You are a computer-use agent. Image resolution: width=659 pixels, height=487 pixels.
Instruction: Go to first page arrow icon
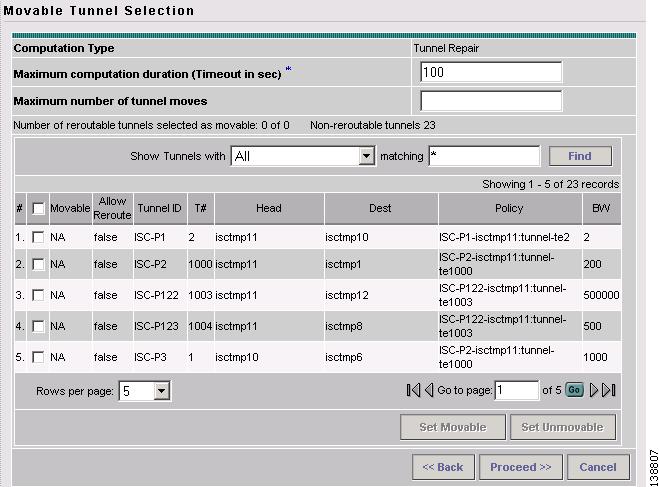pyautogui.click(x=413, y=390)
